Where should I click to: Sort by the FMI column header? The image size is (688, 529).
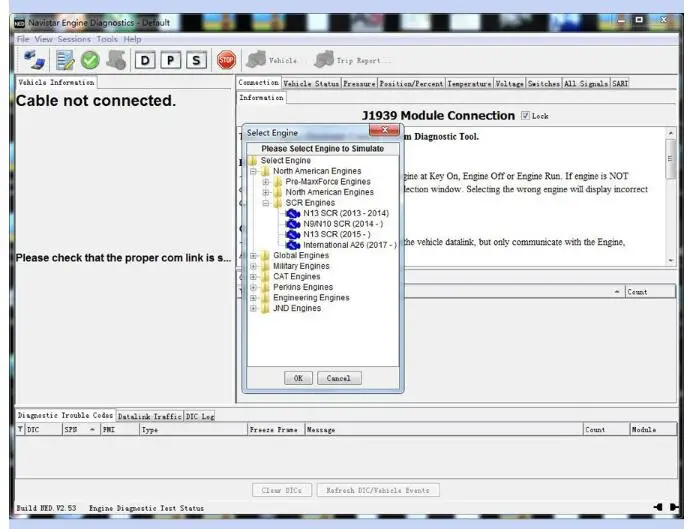click(120, 430)
